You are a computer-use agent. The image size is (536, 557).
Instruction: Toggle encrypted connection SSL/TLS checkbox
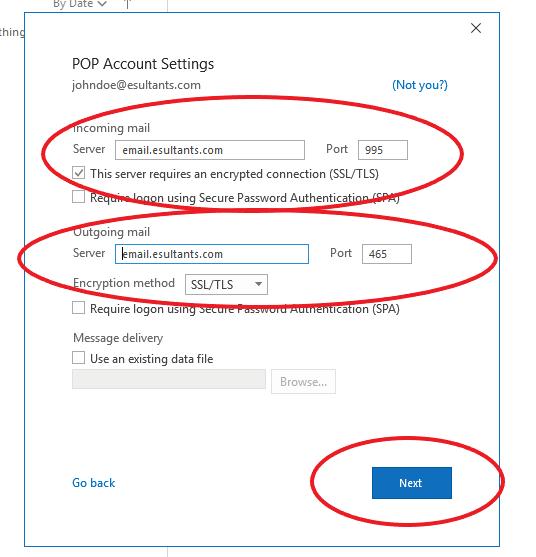click(x=78, y=173)
